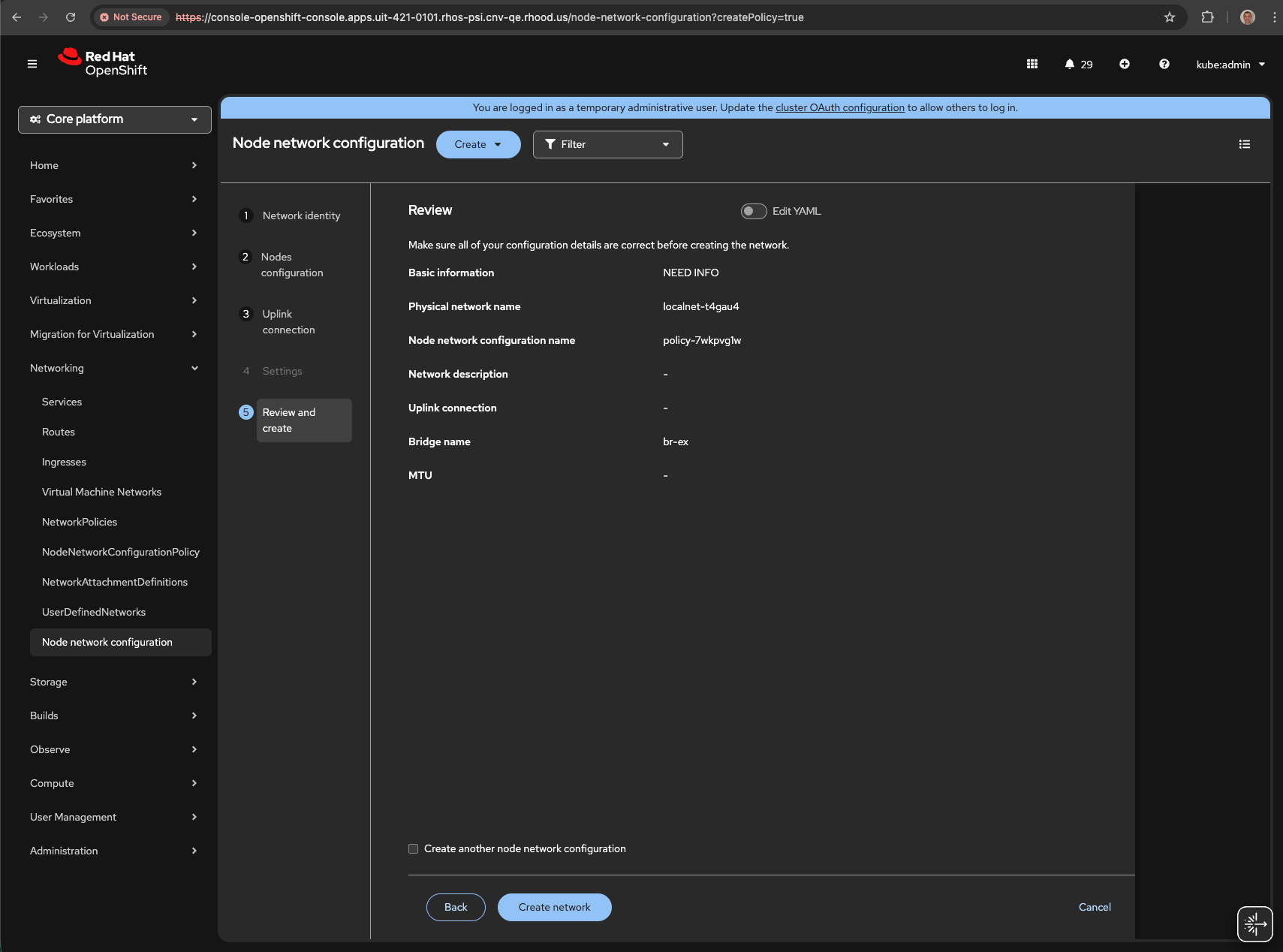This screenshot has height=952, width=1283.
Task: Open the application launcher grid
Action: coord(1032,65)
